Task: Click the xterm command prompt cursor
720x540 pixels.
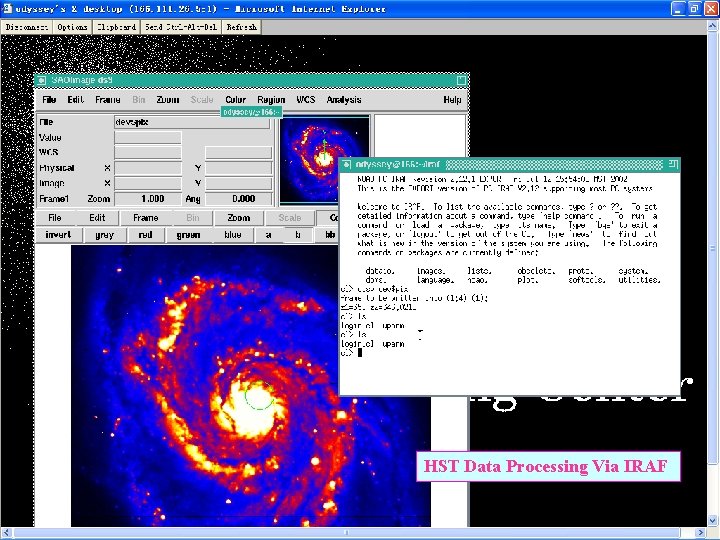Action: click(360, 353)
